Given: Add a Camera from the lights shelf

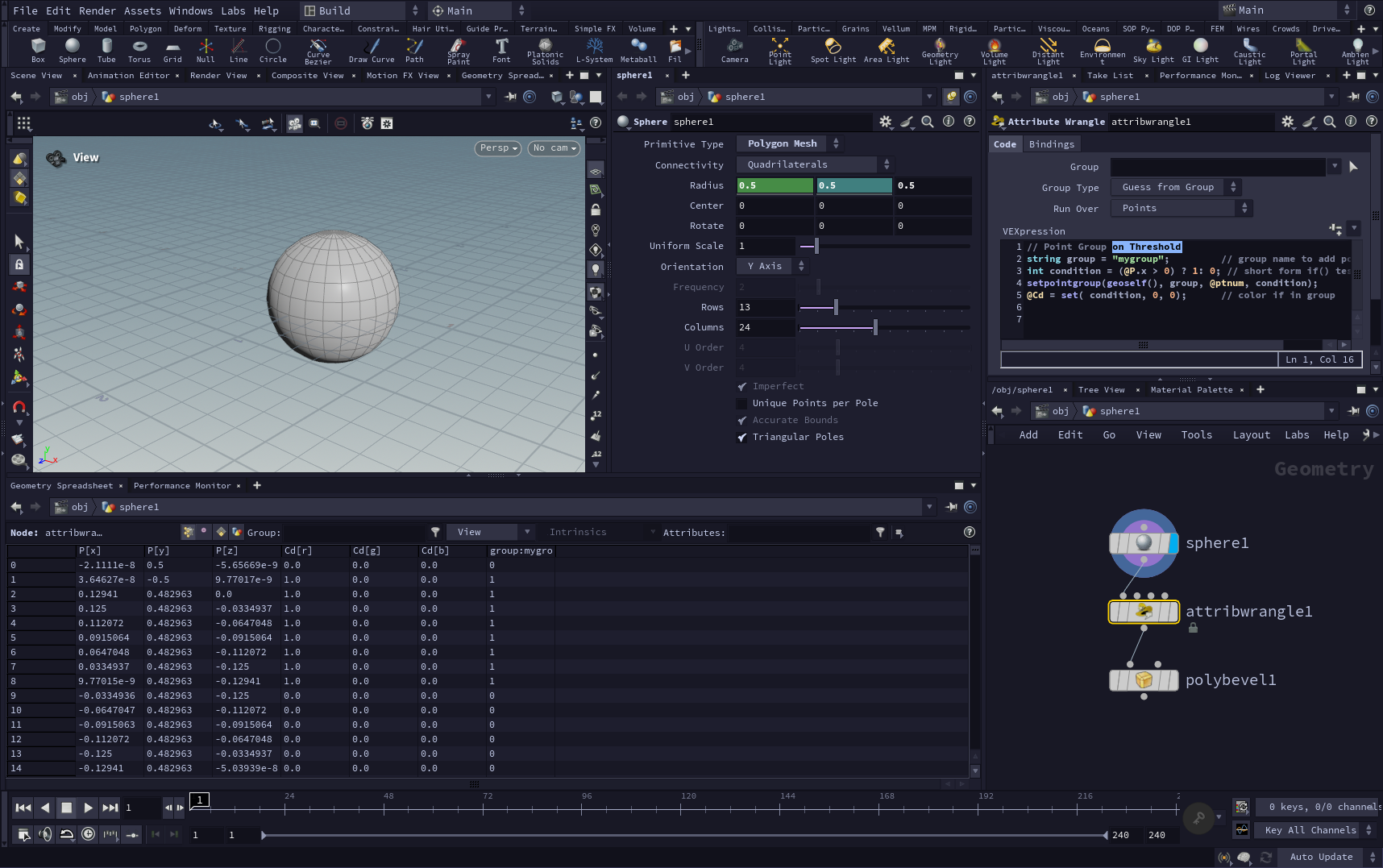Looking at the screenshot, I should coord(734,50).
